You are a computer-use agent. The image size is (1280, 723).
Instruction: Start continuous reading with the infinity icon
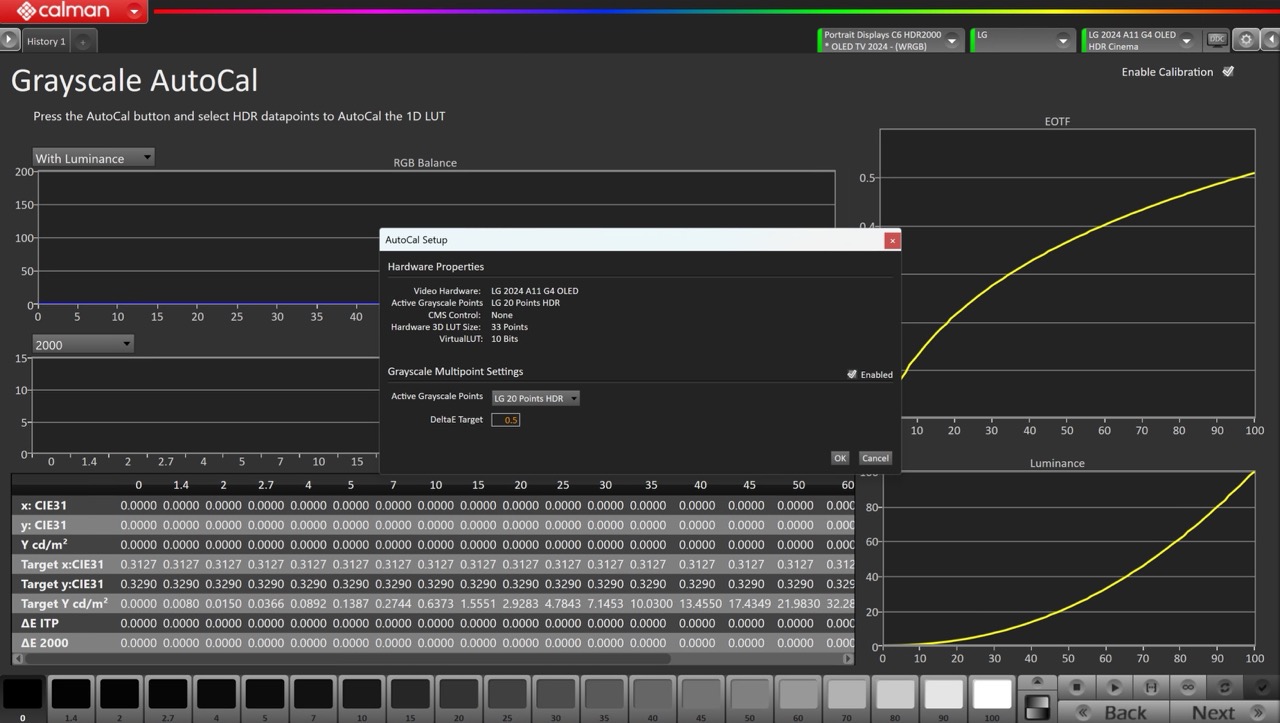point(1187,687)
